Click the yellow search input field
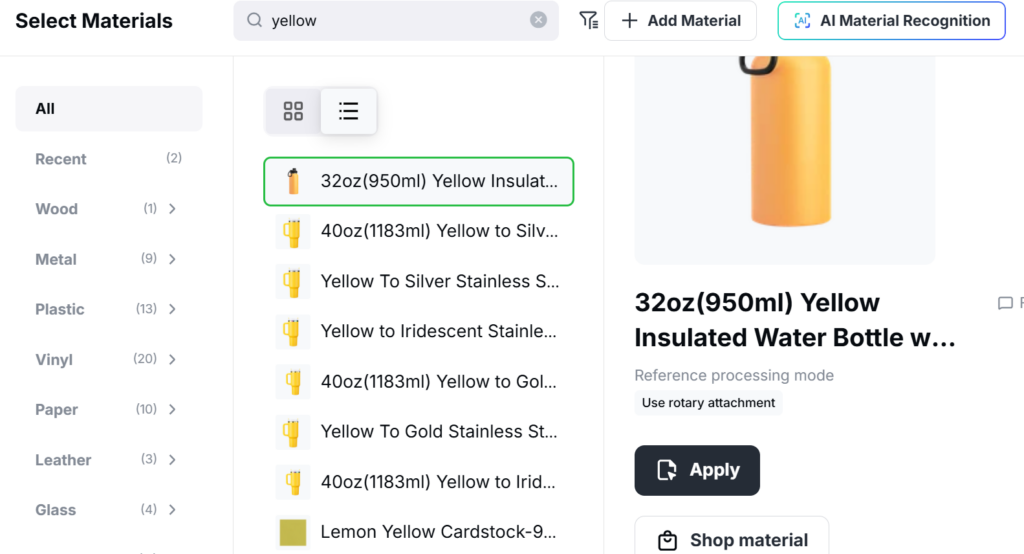The image size is (1024, 554). click(x=396, y=20)
